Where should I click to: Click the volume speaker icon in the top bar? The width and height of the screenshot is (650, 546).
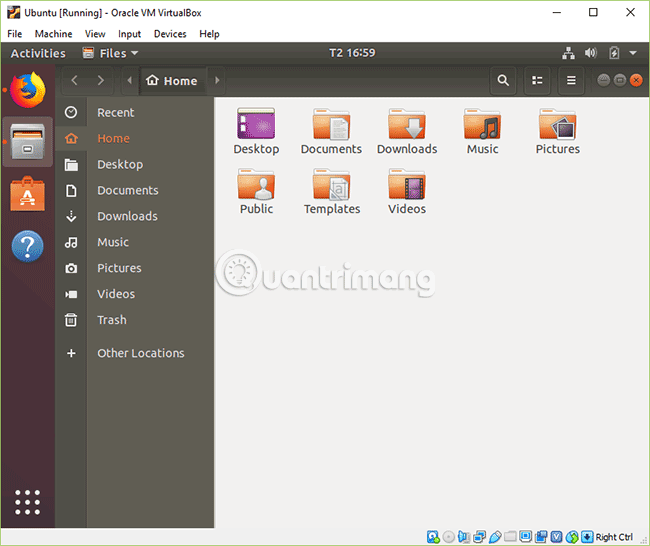tap(591, 53)
